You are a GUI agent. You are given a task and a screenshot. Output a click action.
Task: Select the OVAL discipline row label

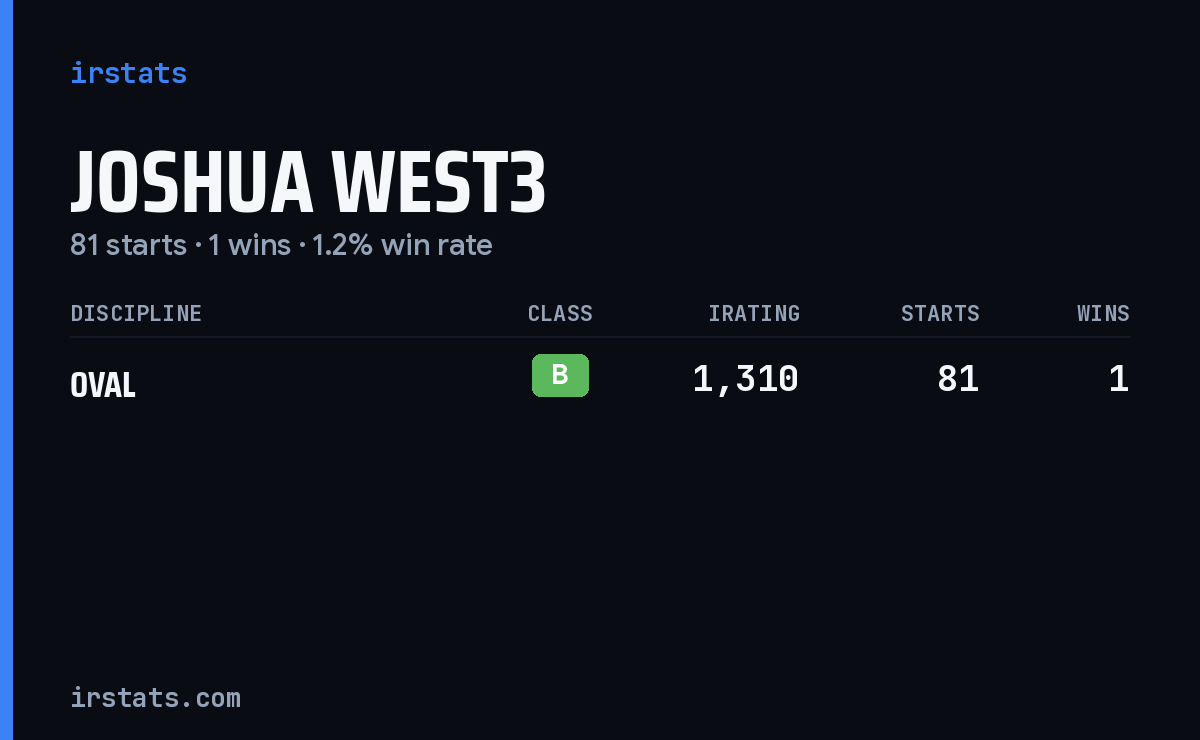103,385
